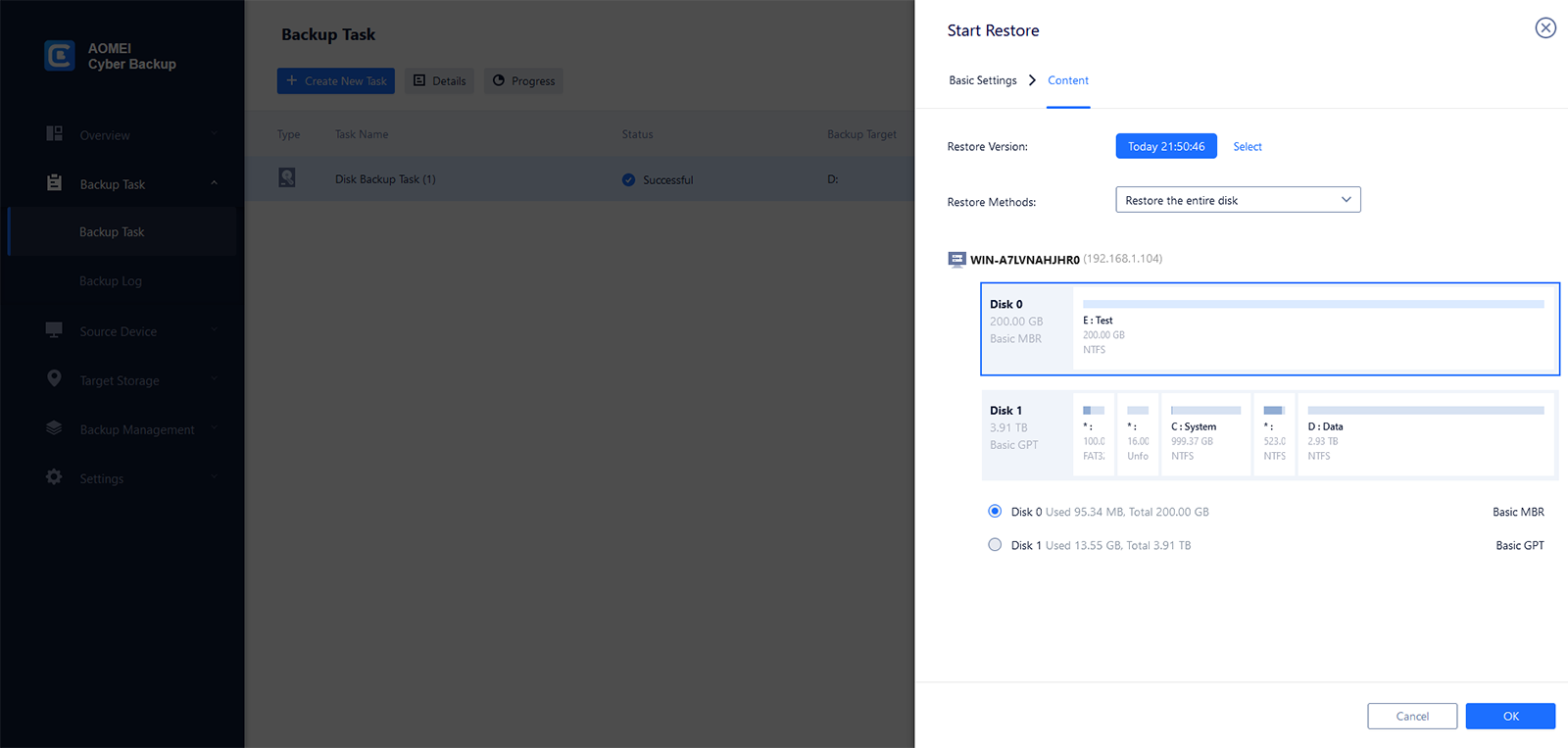
Task: Go to the Basic Settings step
Action: (x=983, y=80)
